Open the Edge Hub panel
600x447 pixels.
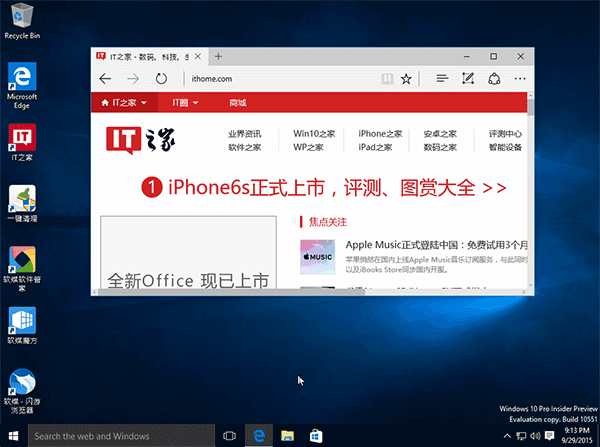[x=442, y=79]
